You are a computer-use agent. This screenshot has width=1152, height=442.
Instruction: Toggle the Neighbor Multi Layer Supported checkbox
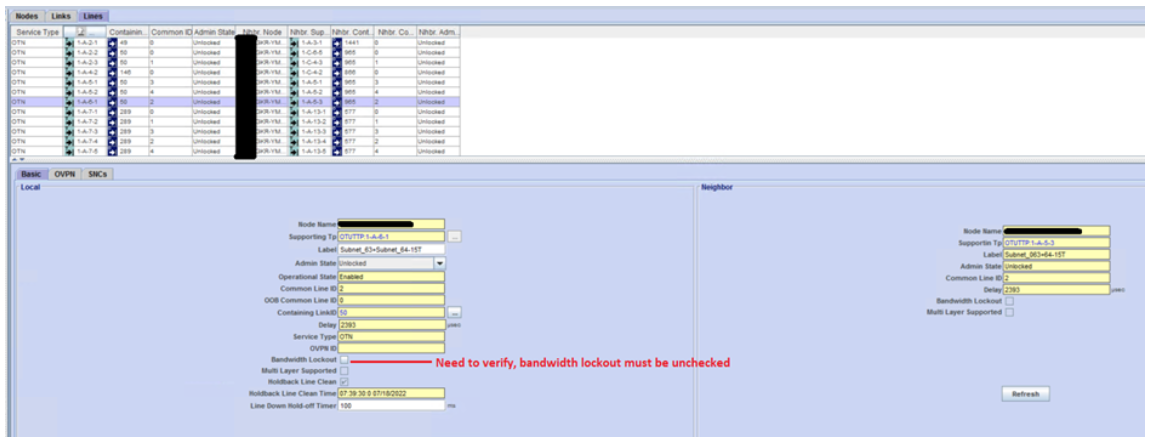click(1009, 312)
